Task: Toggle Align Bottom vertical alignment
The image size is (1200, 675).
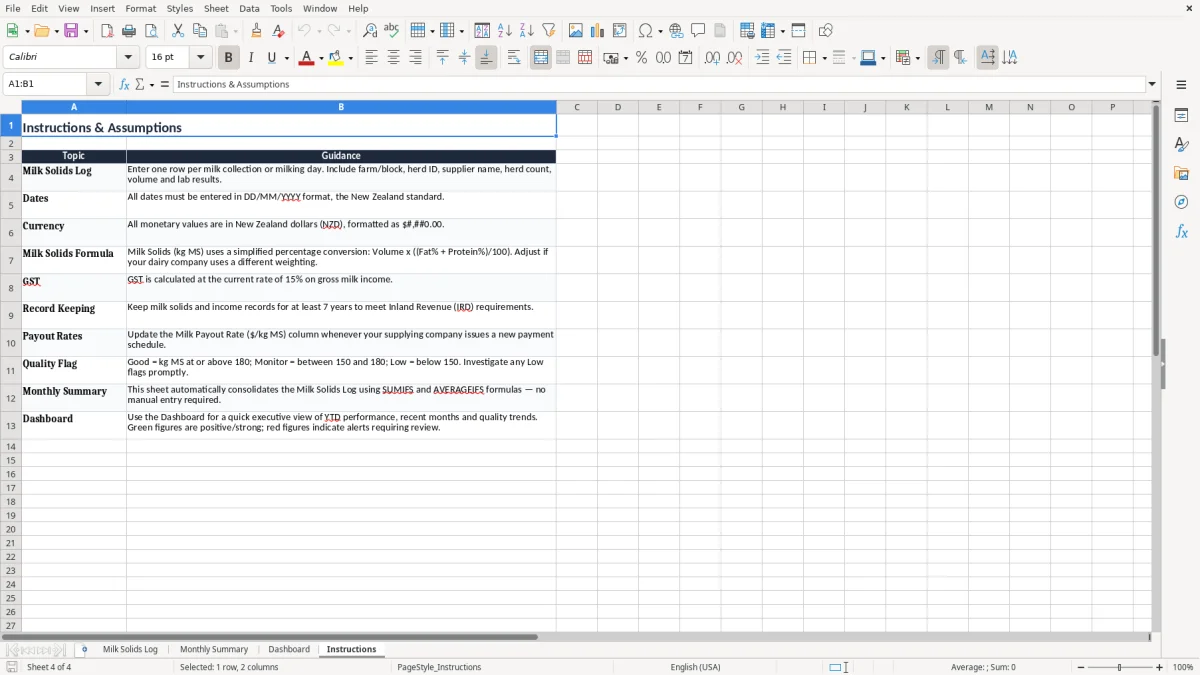Action: [x=486, y=58]
